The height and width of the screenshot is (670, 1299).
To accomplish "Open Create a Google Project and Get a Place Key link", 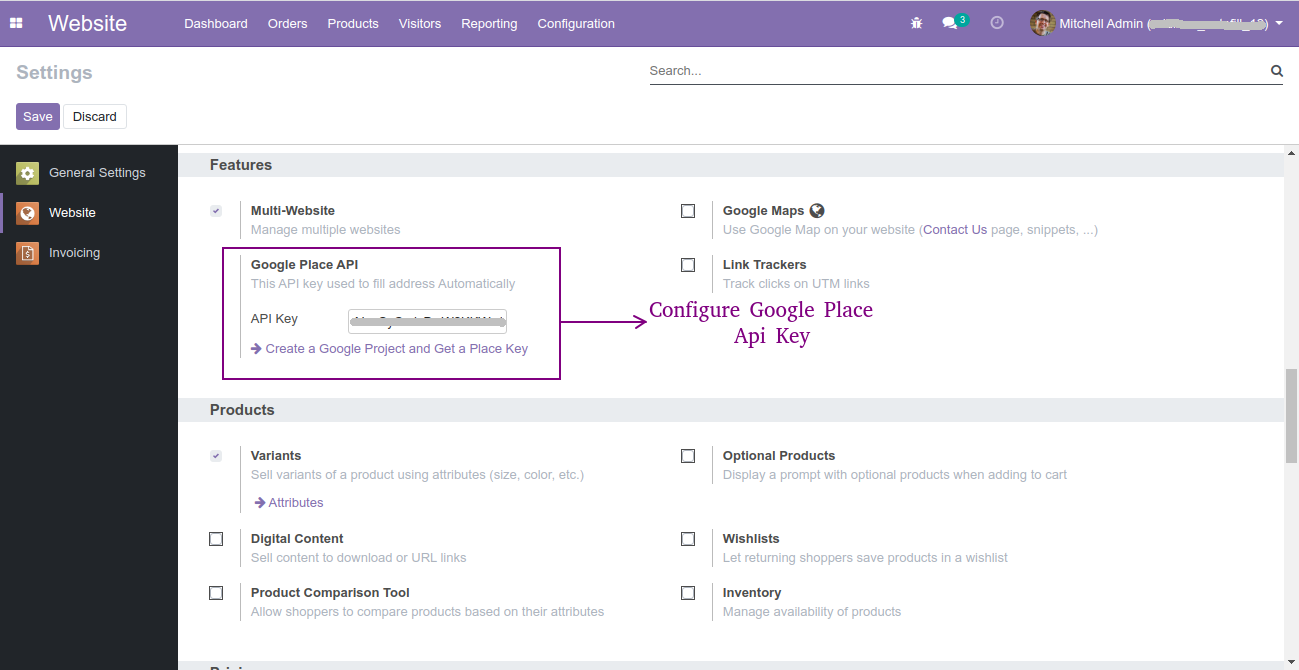I will tap(397, 349).
